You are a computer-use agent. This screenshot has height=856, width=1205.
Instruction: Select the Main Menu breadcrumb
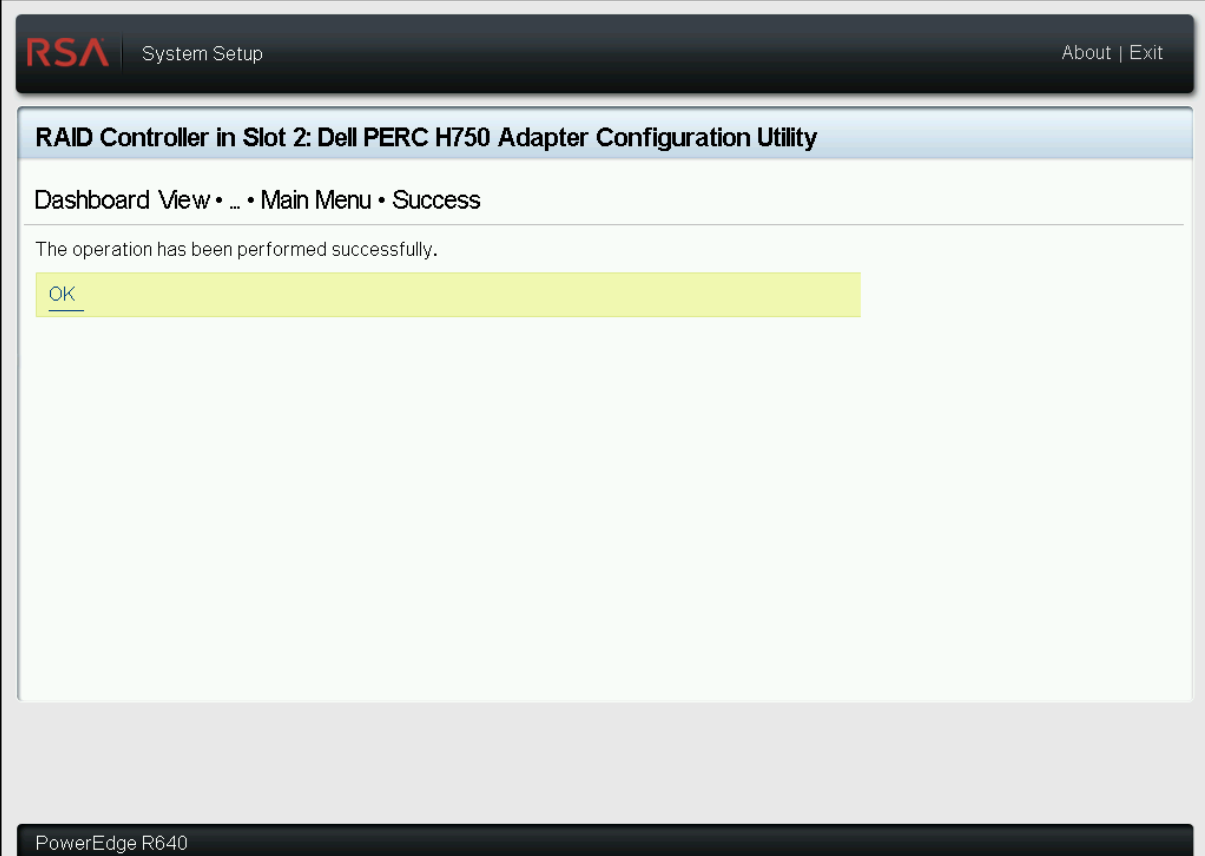[316, 200]
